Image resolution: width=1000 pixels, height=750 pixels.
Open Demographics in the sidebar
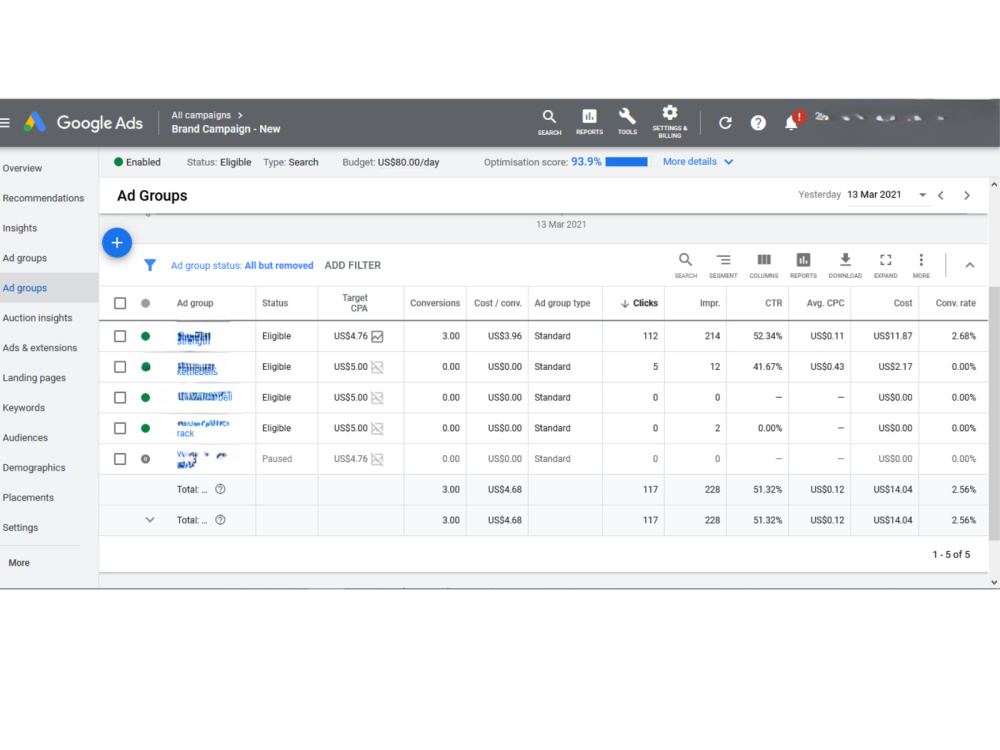(34, 467)
